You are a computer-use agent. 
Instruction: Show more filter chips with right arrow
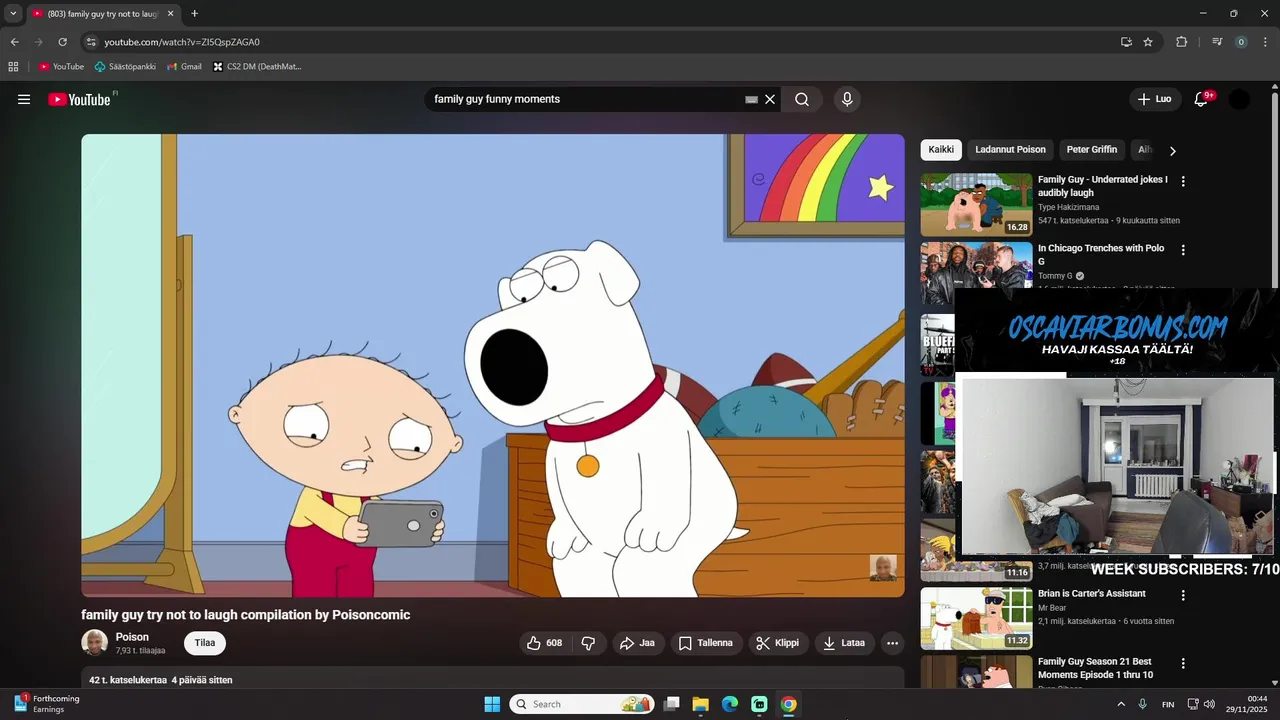tap(1173, 151)
